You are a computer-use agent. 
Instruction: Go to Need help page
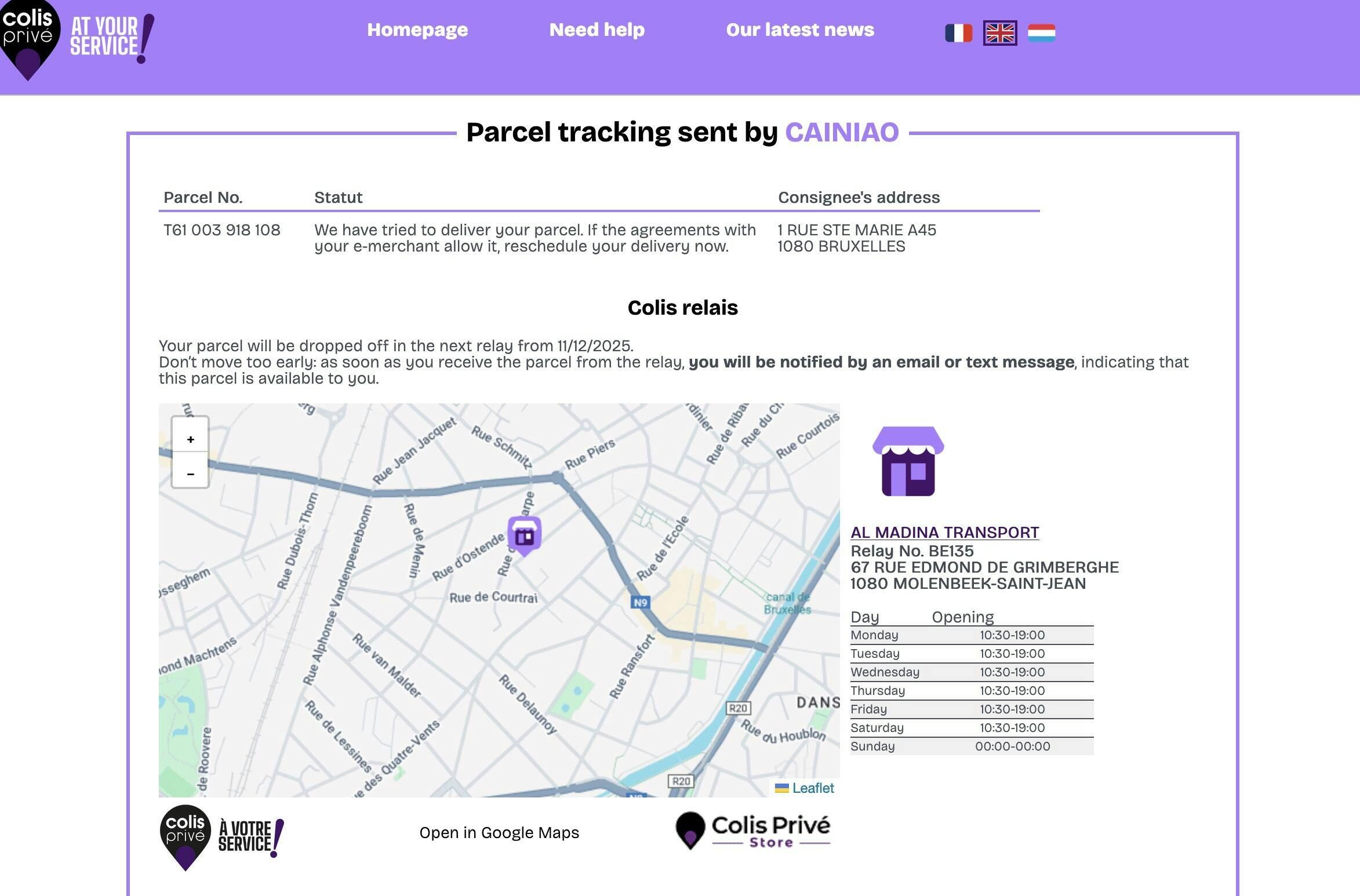tap(597, 30)
